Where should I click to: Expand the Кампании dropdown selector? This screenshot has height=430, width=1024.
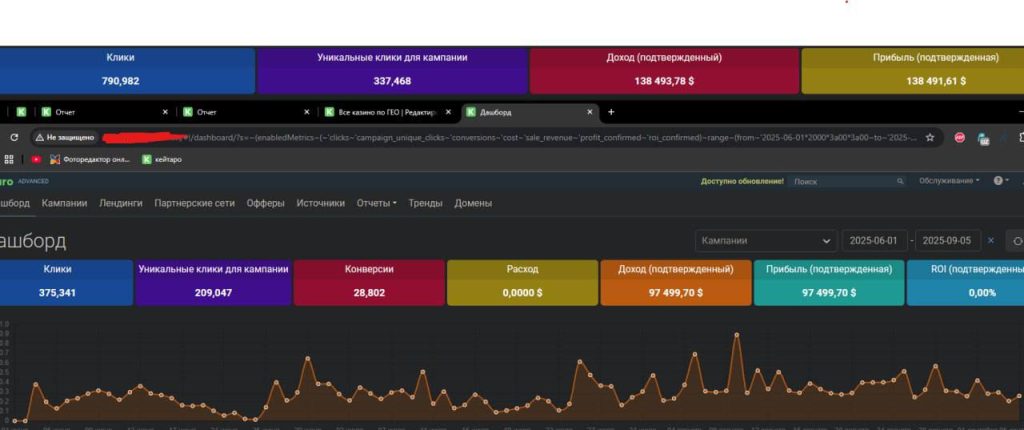tap(765, 240)
